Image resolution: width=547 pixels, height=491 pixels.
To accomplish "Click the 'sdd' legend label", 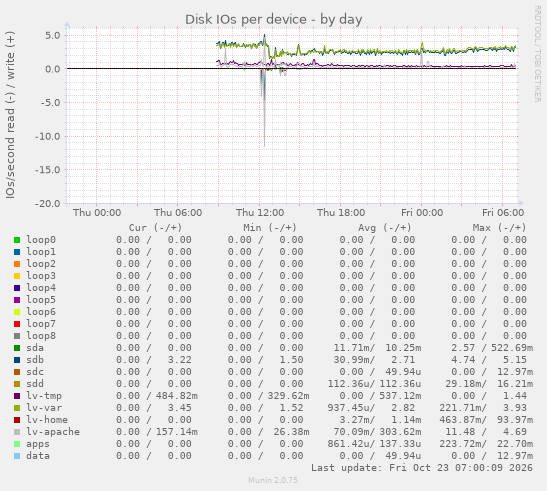I will 35,384.
